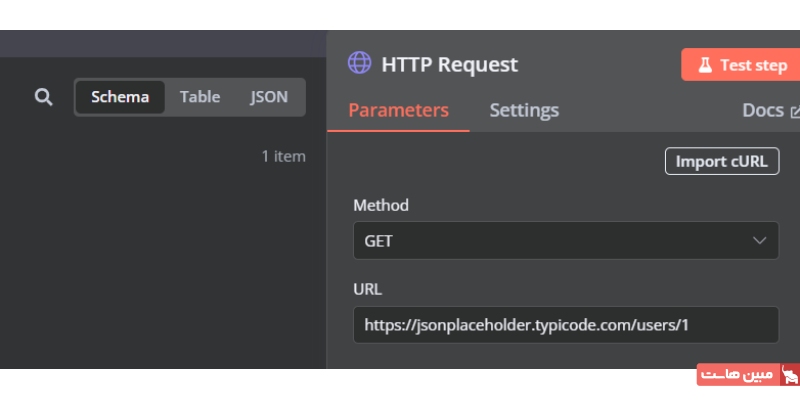Open the Parameters tab
Viewport: 800px width, 400px height.
[x=398, y=111]
